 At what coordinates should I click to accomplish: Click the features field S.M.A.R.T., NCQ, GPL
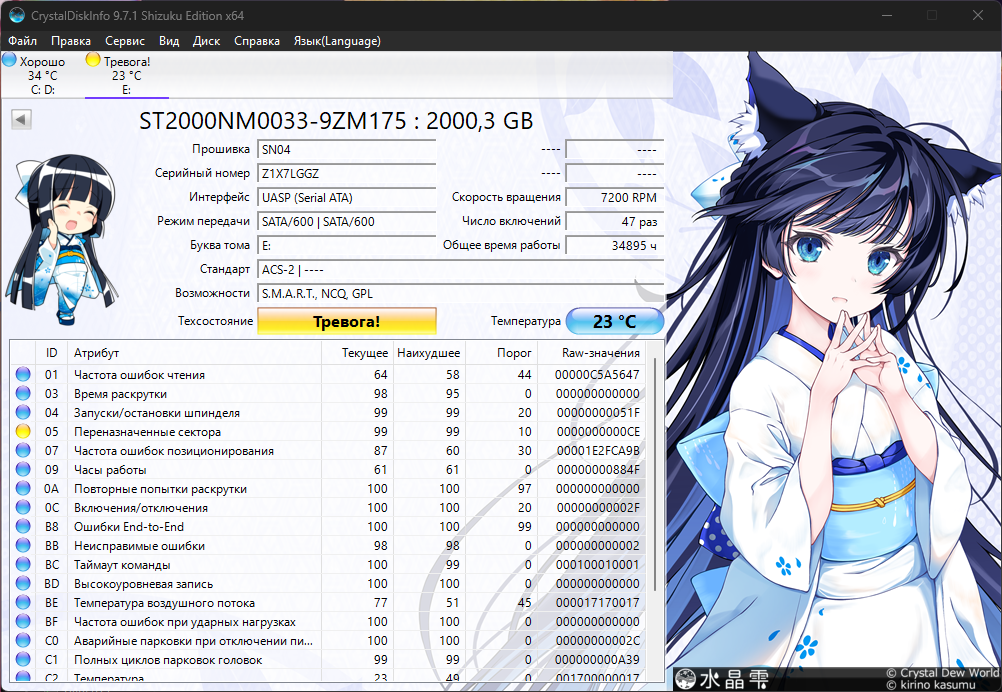460,293
